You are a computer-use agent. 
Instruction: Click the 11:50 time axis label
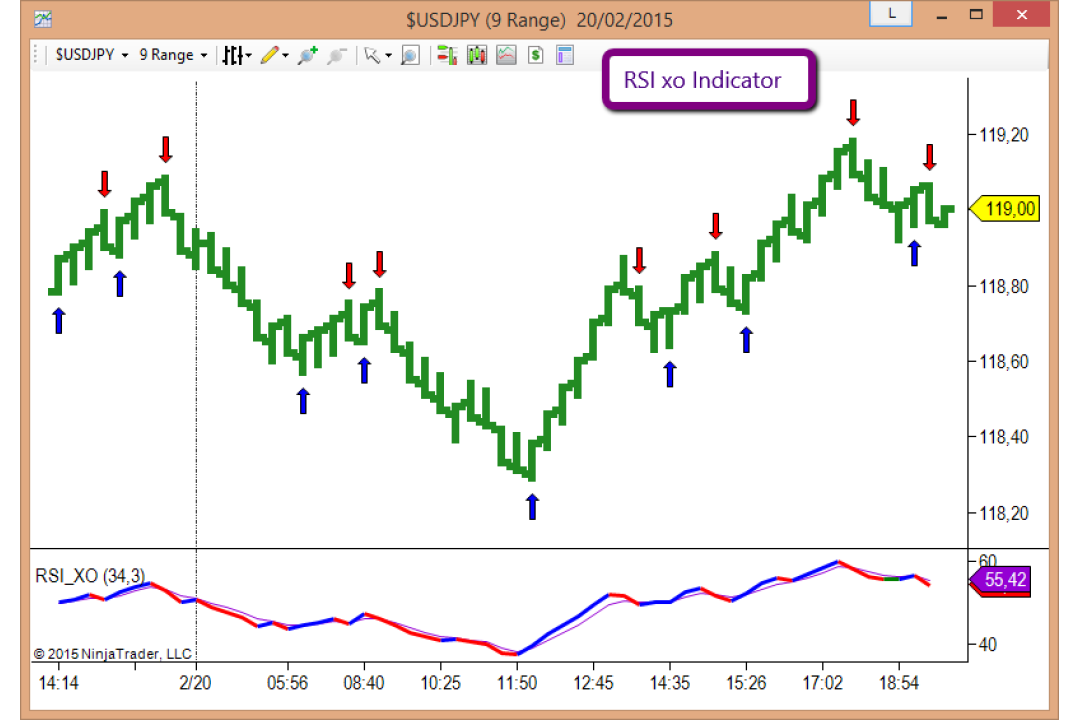pos(517,683)
